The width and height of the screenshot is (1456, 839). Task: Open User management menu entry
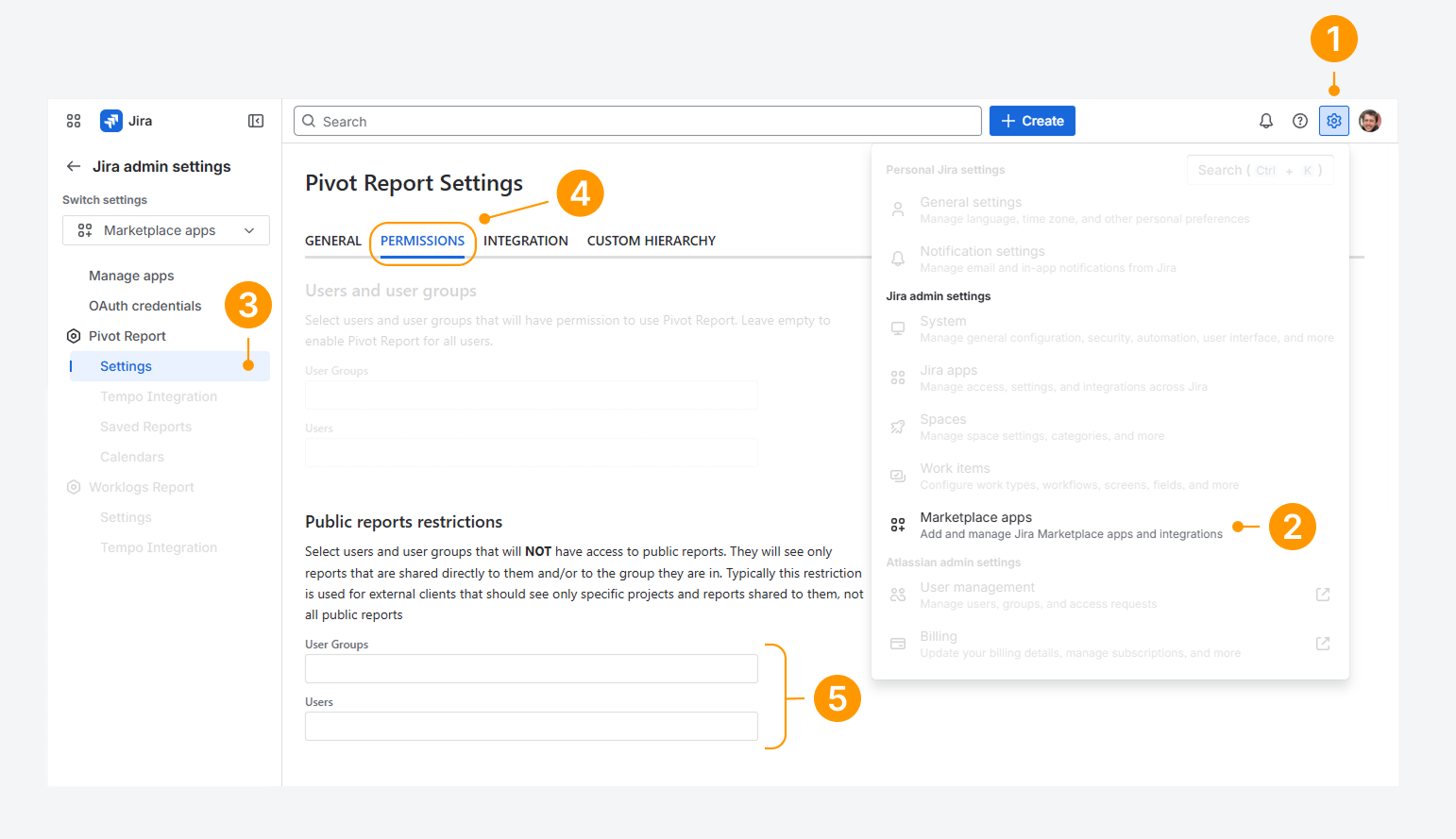pyautogui.click(x=1110, y=595)
